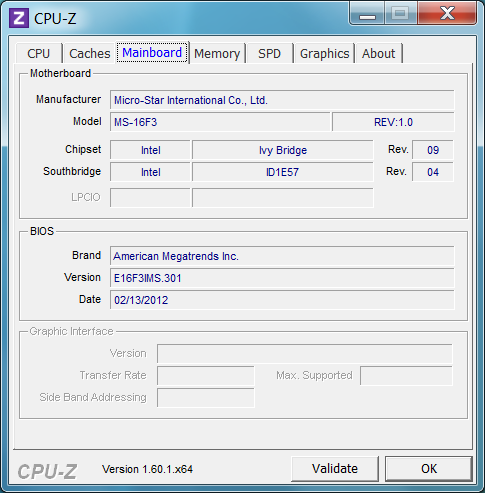The image size is (485, 493).
Task: Close the CPU-Z window
Action: click(x=447, y=14)
